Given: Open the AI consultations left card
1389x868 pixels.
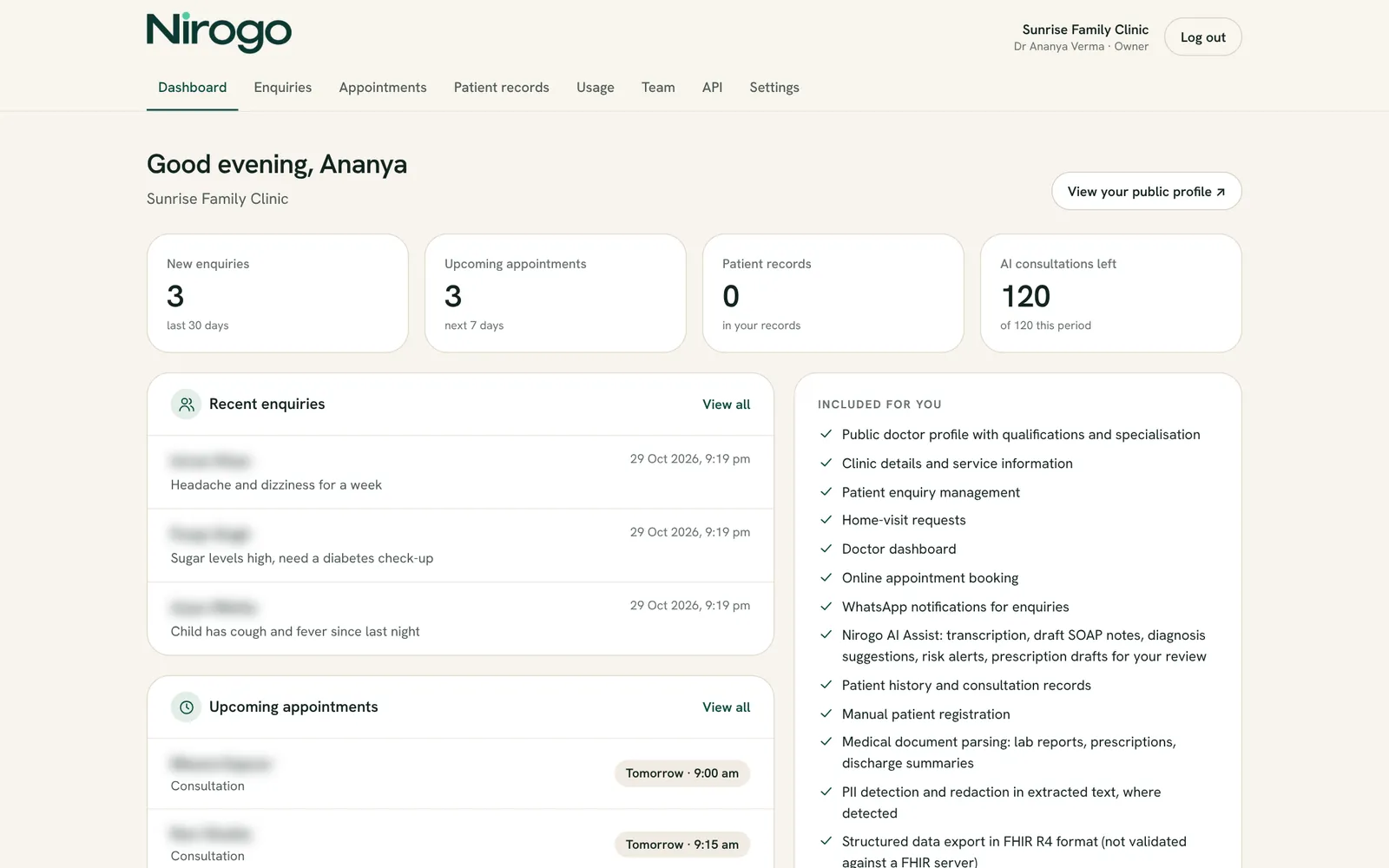Looking at the screenshot, I should pos(1111,293).
